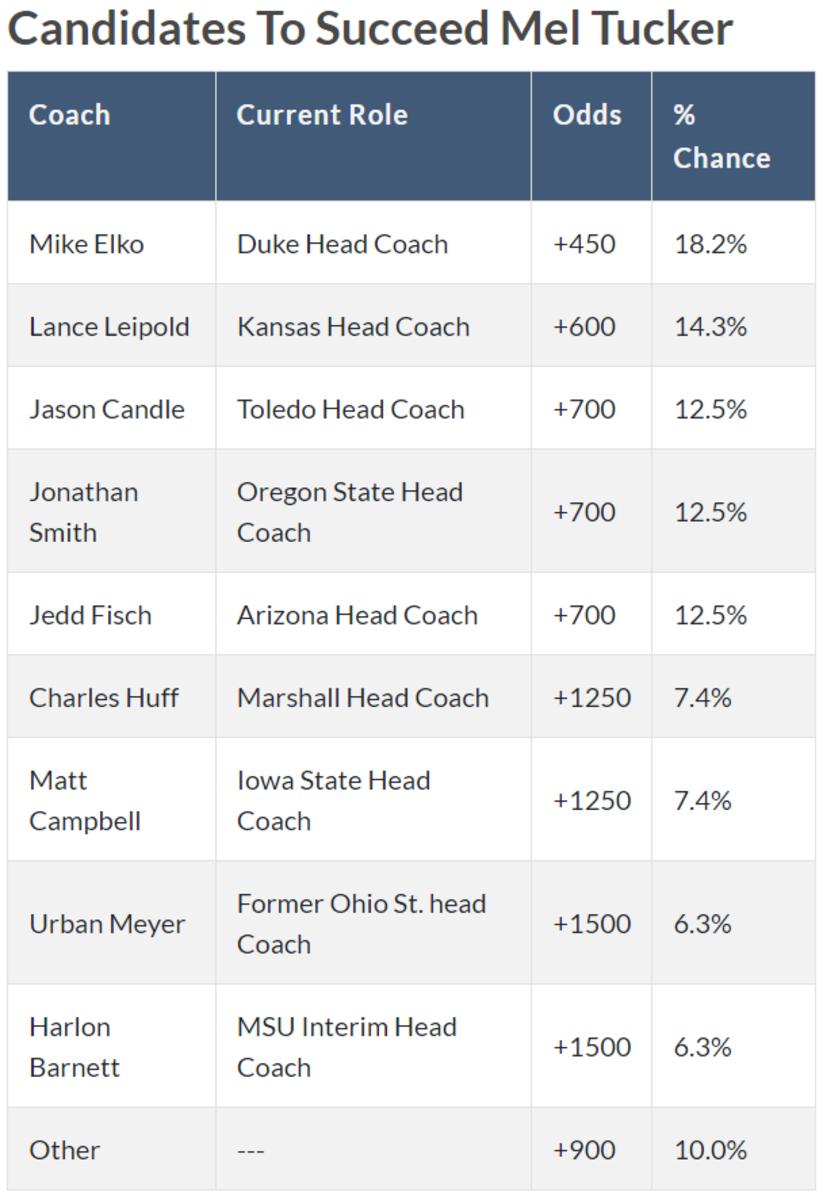Click the +450 odds value
The height and width of the screenshot is (1200, 823).
pos(584,244)
